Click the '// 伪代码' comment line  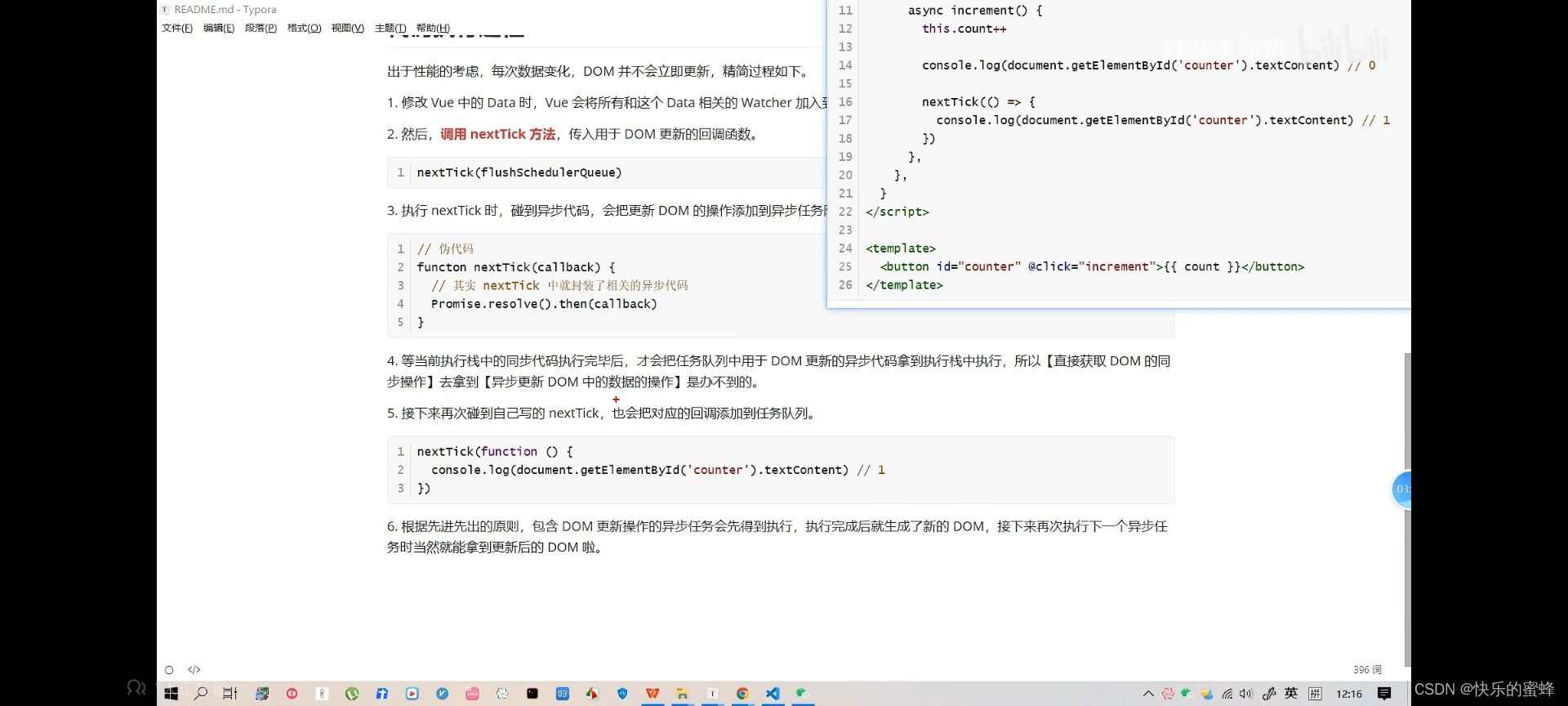coord(445,249)
